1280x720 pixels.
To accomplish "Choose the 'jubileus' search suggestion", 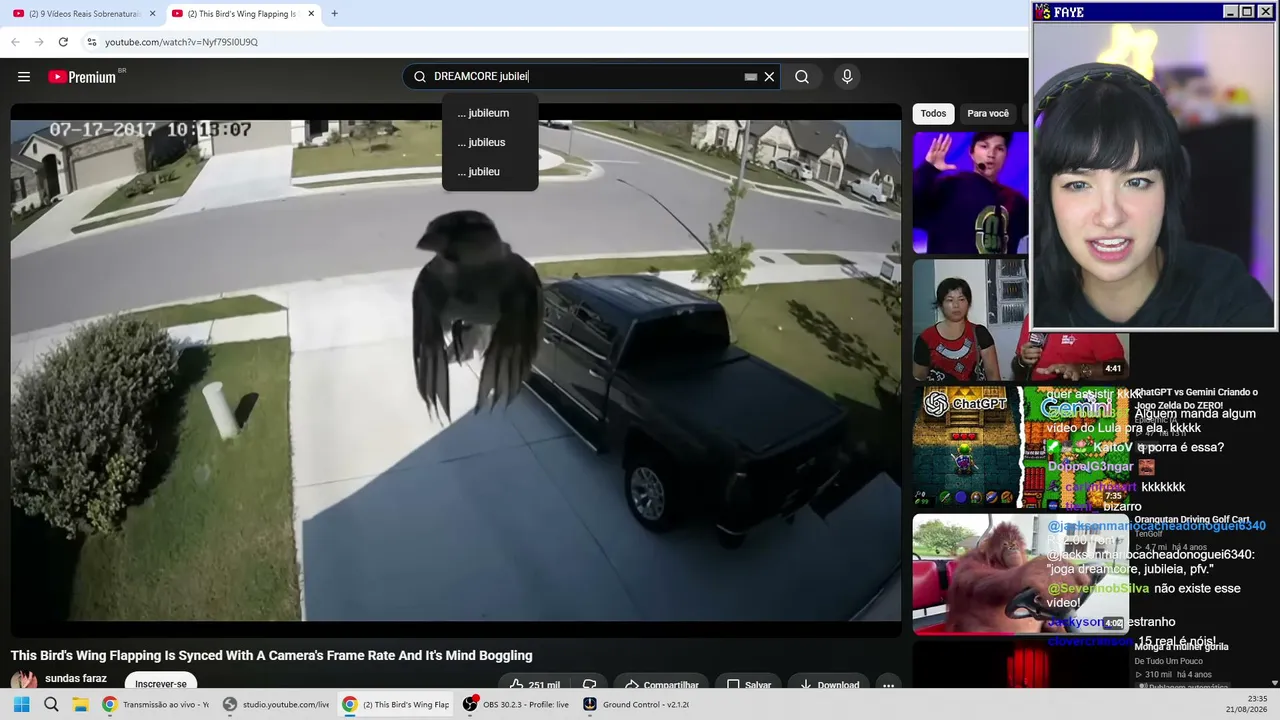I will pyautogui.click(x=490, y=142).
